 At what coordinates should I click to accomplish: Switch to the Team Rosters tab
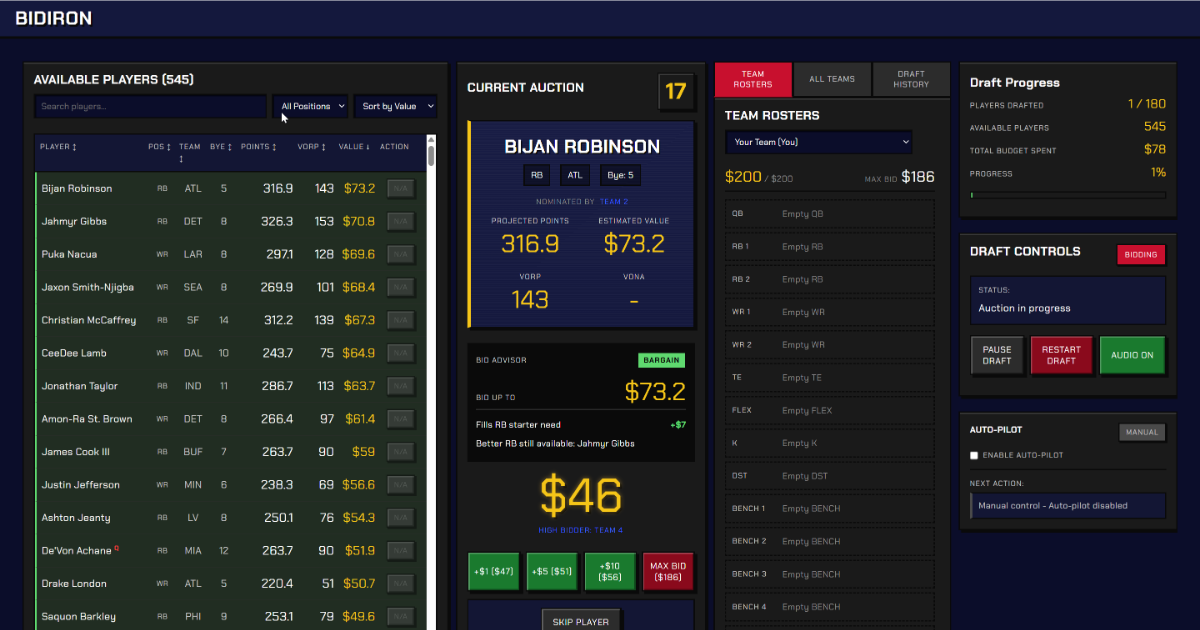(753, 79)
